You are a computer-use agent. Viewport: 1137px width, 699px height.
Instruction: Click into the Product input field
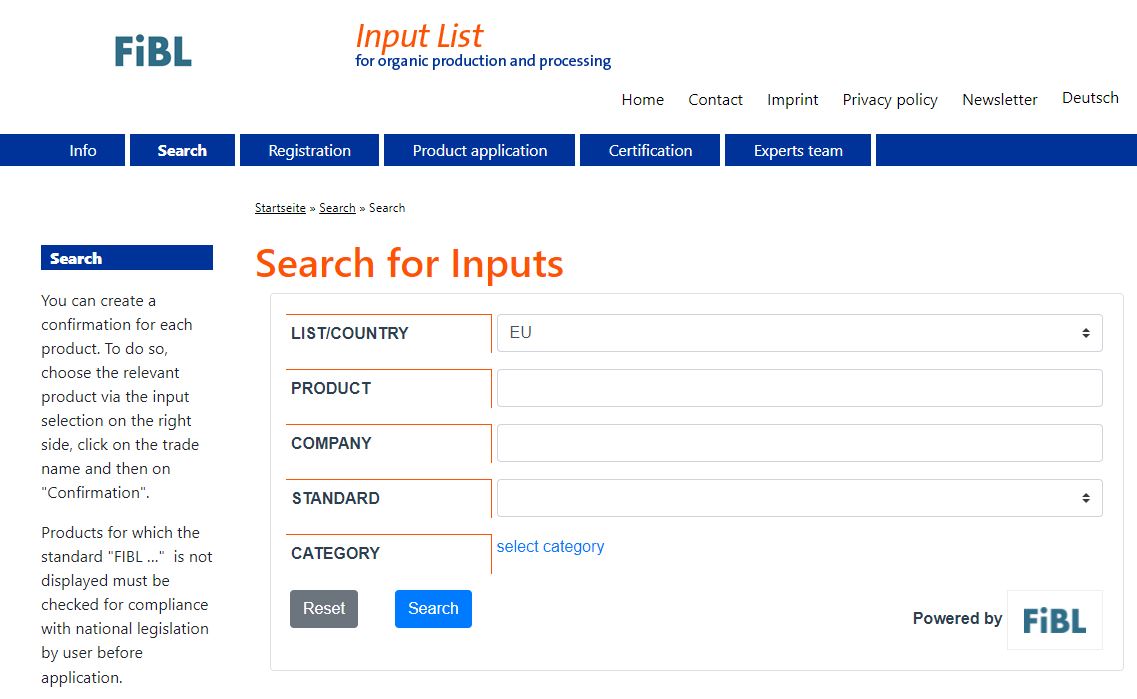coord(799,388)
